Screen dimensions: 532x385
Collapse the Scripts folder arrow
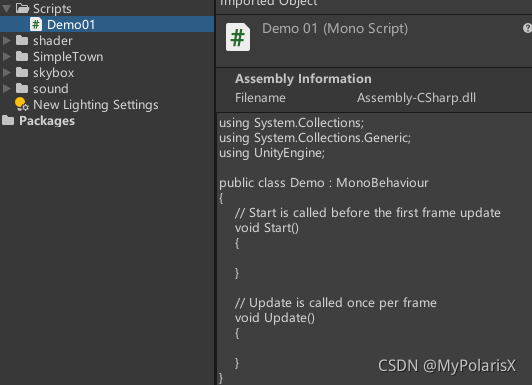pos(6,8)
